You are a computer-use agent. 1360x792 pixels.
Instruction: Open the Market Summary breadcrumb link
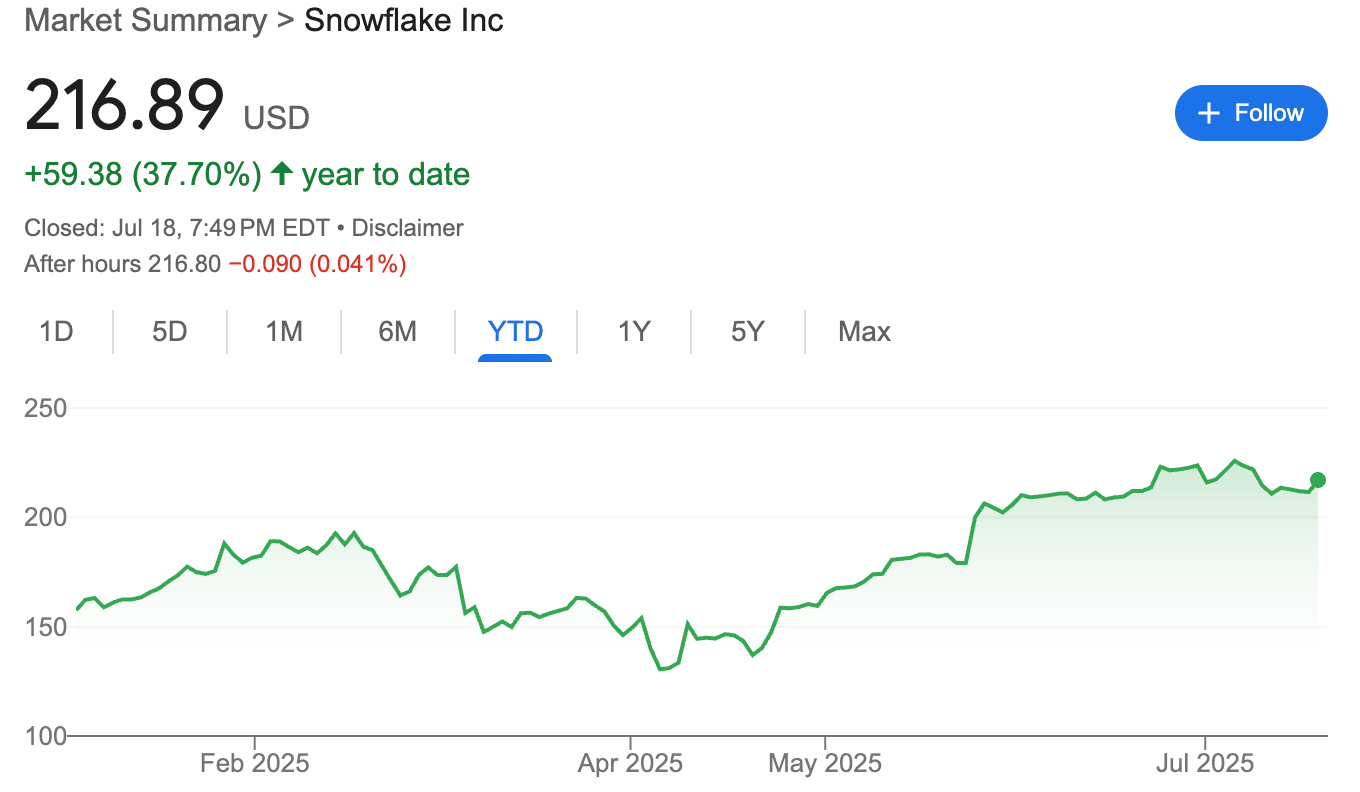(146, 20)
